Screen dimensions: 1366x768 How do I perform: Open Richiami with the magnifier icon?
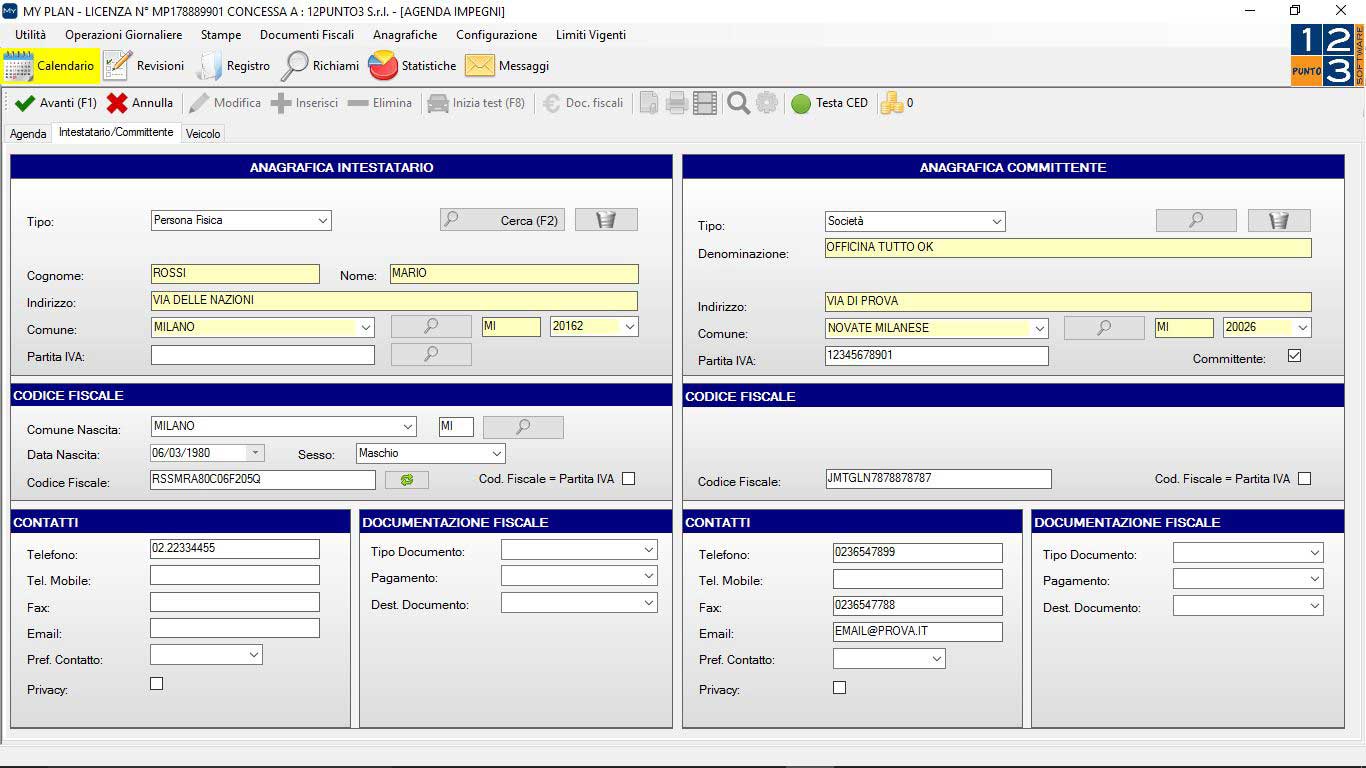tap(320, 66)
